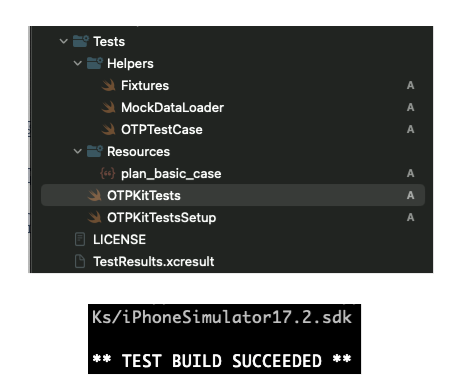The width and height of the screenshot is (462, 387).
Task: Click the LICENSE document icon
Action: point(80,239)
